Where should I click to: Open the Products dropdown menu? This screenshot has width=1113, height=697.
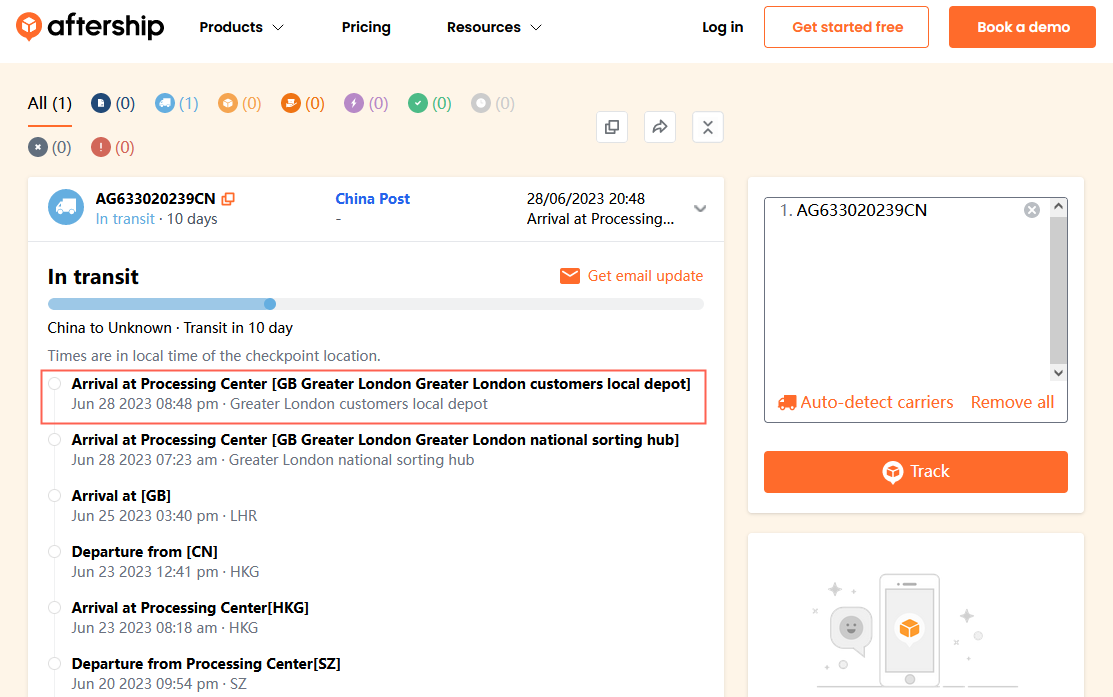(x=241, y=27)
